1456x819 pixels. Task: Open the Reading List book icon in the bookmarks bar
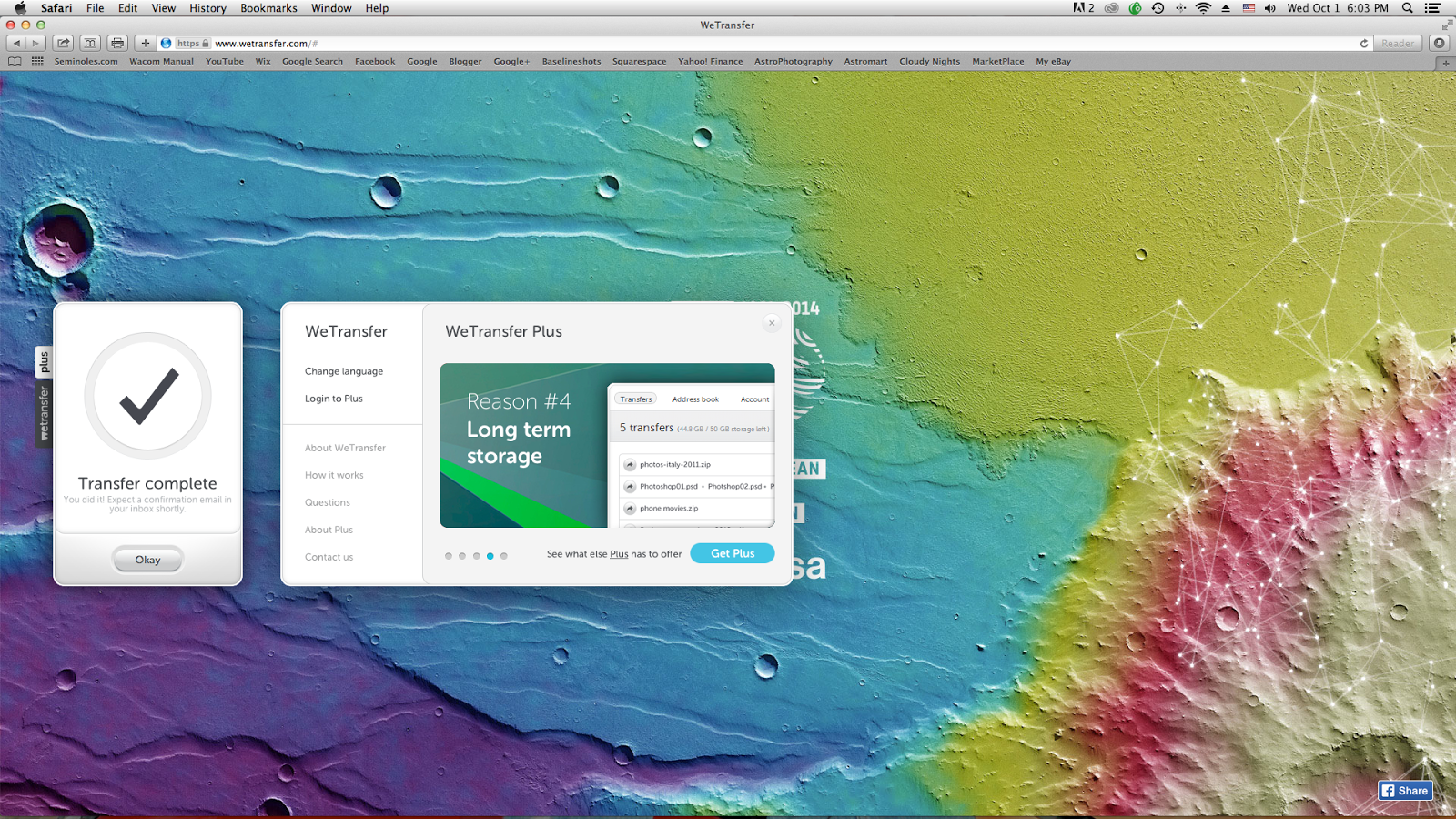click(x=15, y=61)
